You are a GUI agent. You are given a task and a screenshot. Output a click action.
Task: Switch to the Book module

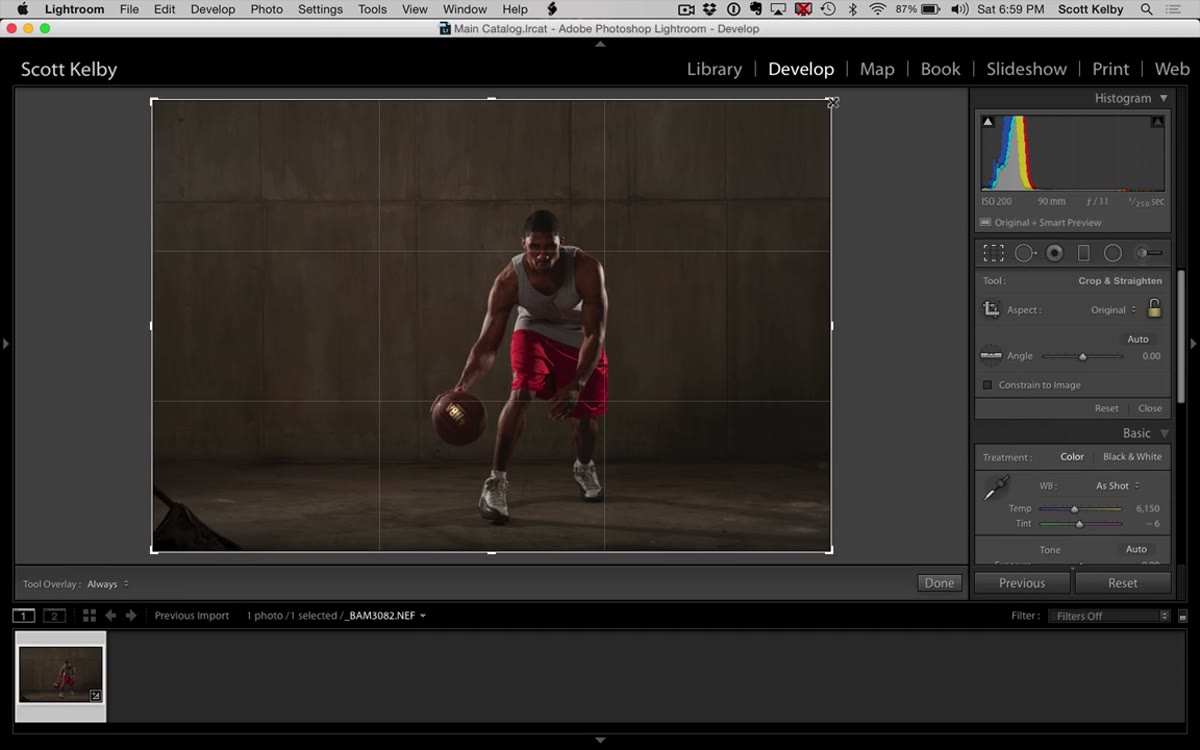(x=940, y=69)
